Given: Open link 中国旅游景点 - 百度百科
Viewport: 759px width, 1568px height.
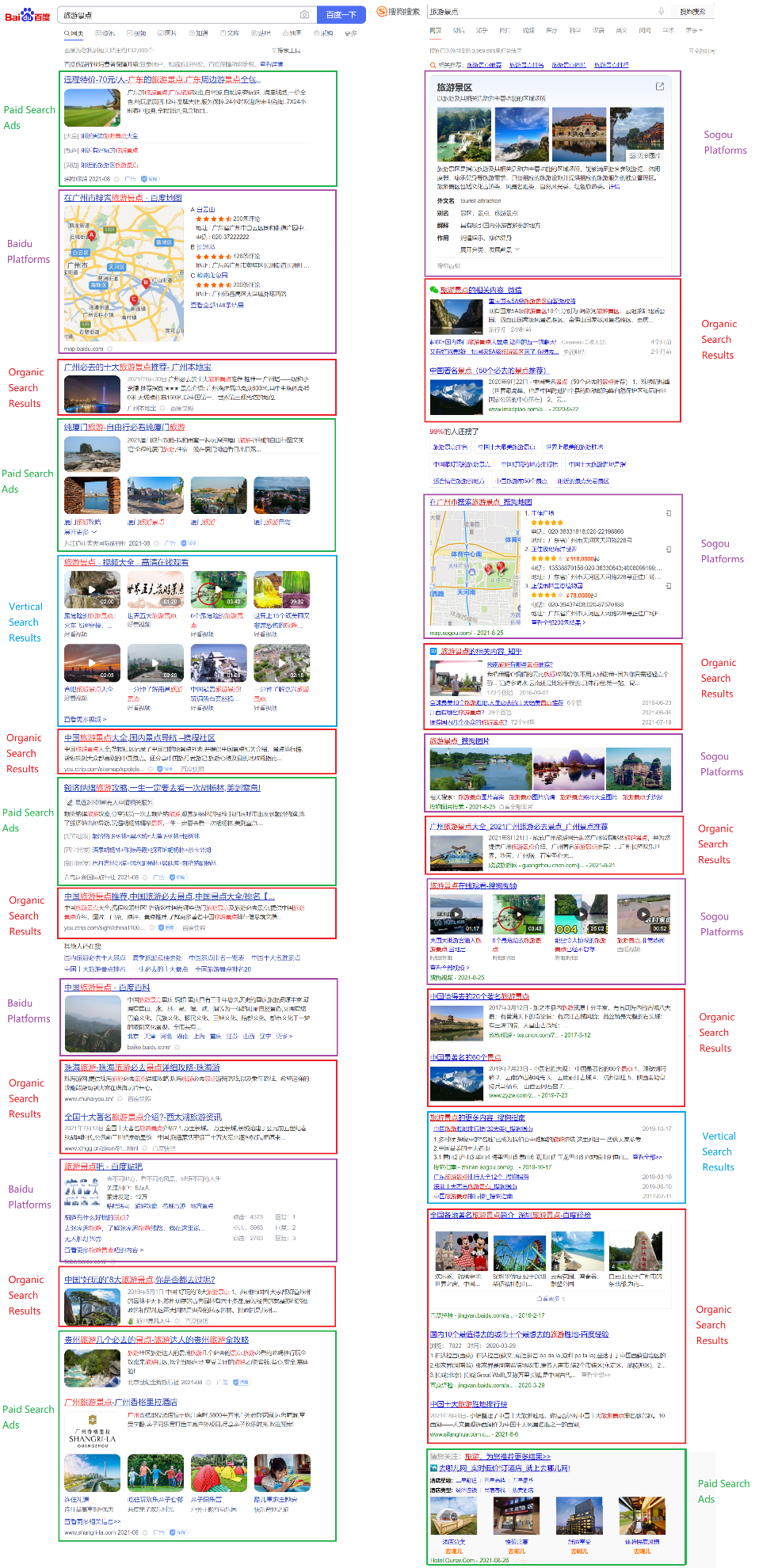Looking at the screenshot, I should coord(107,988).
